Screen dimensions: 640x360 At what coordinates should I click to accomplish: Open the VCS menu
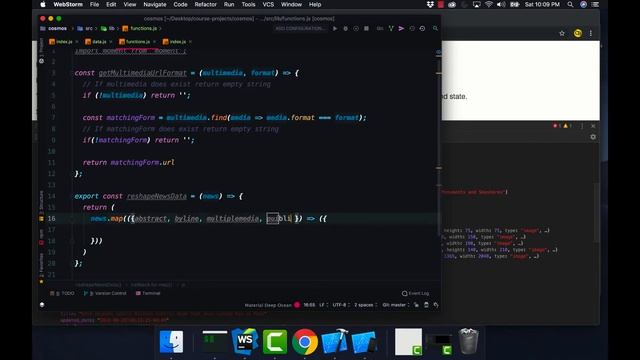pyautogui.click(x=268, y=4)
